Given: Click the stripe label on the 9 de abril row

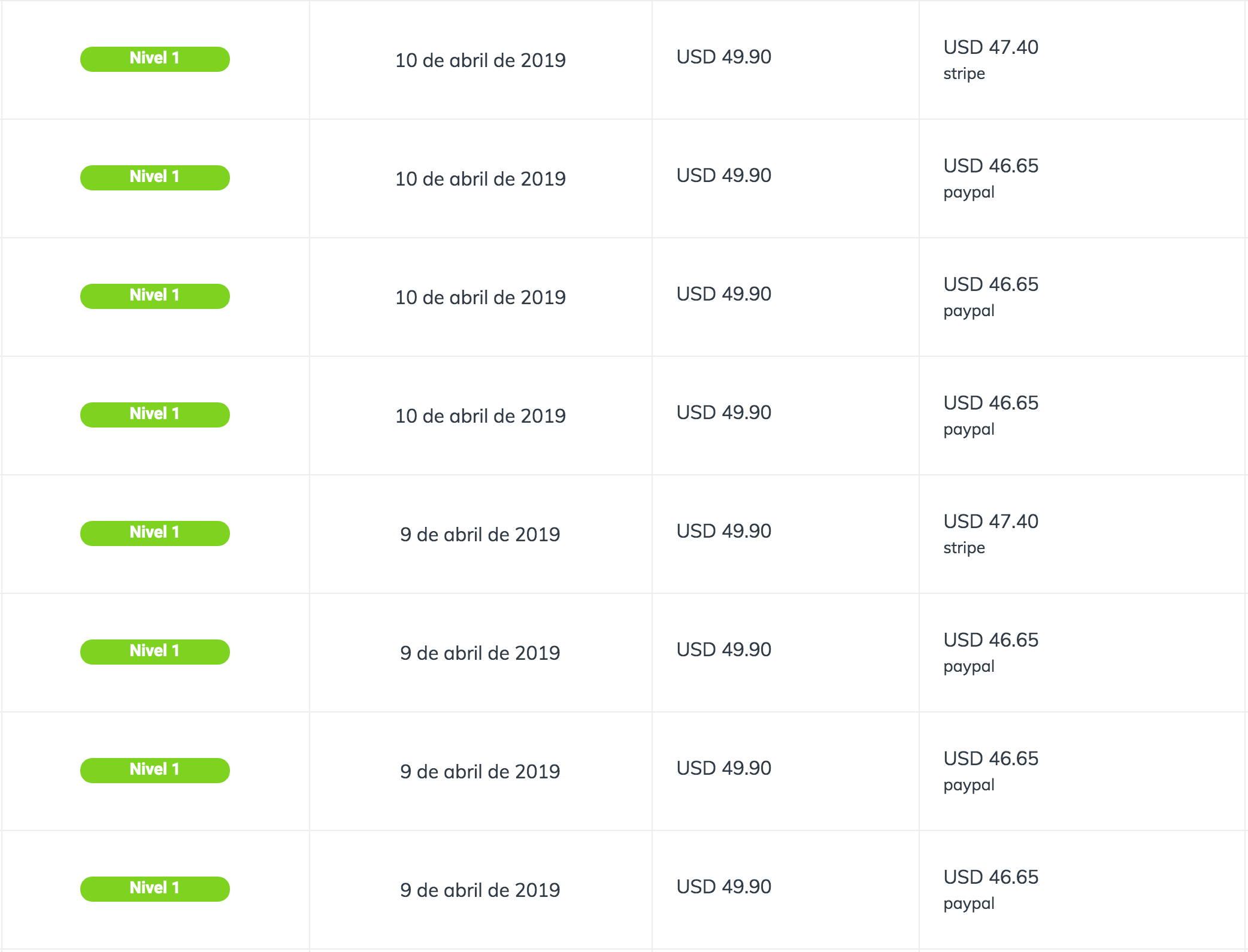Looking at the screenshot, I should pyautogui.click(x=964, y=548).
